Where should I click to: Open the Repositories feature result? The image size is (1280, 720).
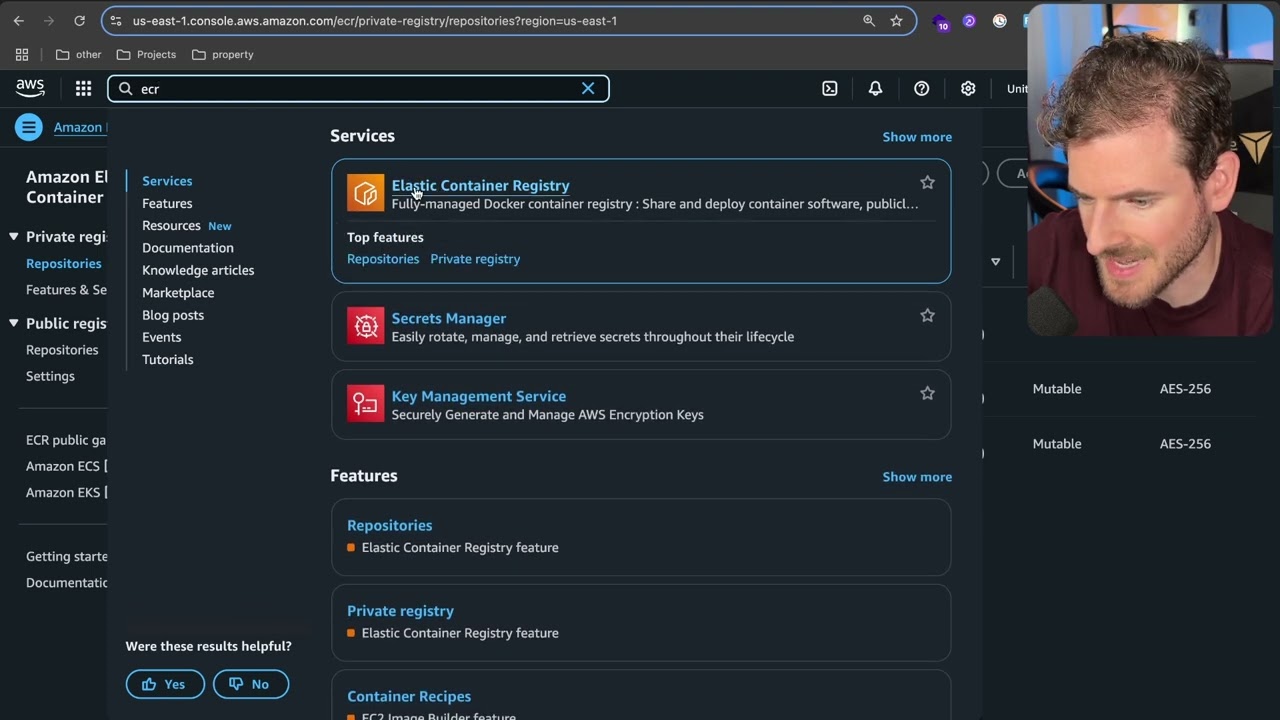[x=389, y=525]
